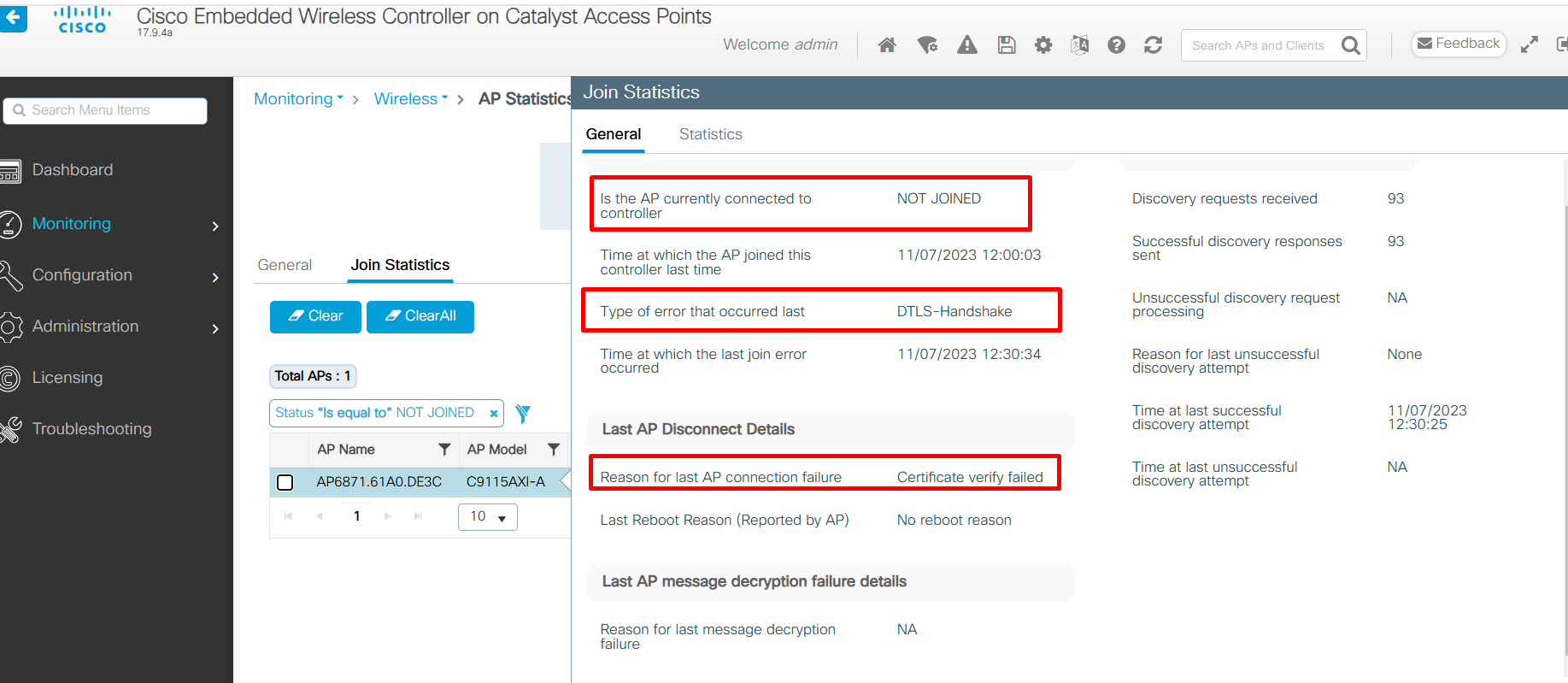Select the AP6871.61A0.DE3C row checkbox
Screen dimensions: 1568x683
285,482
